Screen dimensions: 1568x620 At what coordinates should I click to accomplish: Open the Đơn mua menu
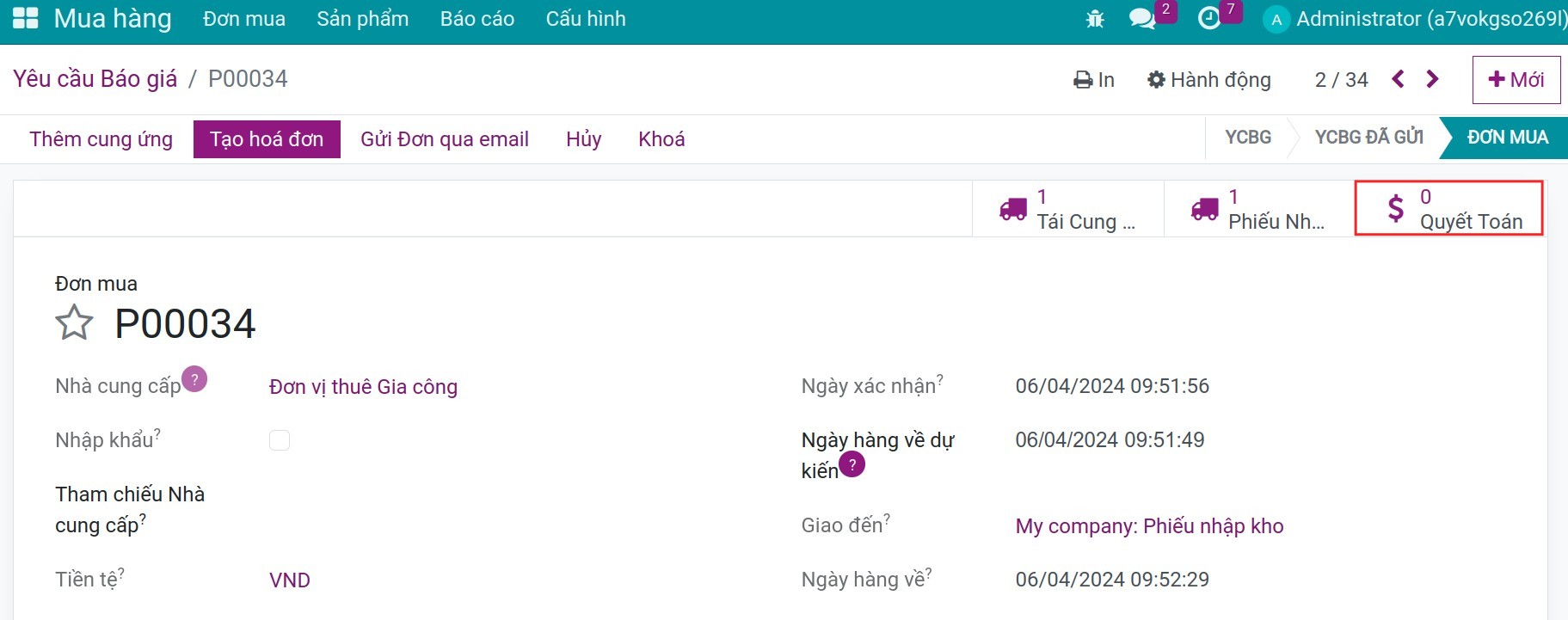244,19
